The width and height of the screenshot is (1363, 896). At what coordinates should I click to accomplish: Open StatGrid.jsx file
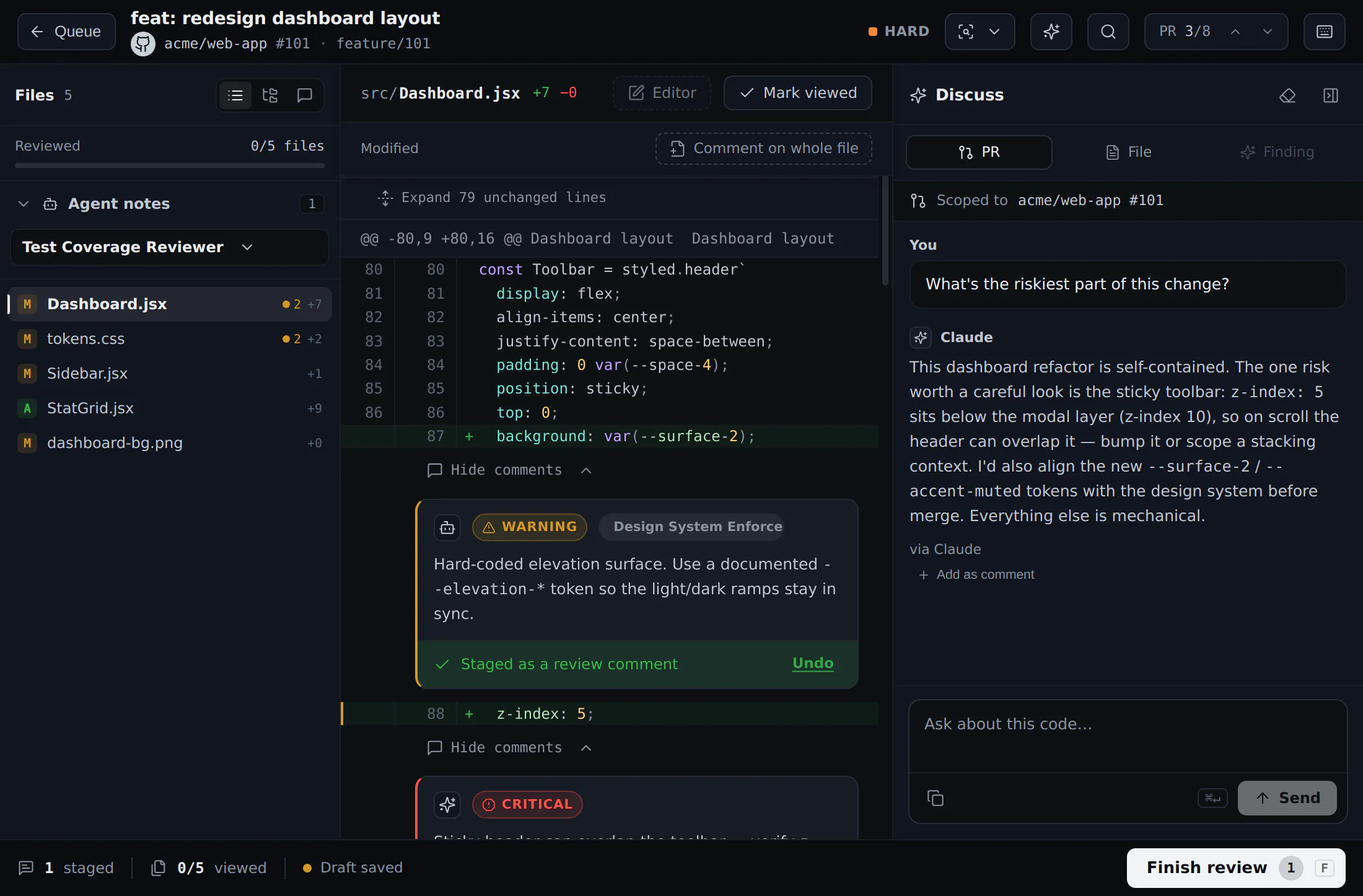170,408
